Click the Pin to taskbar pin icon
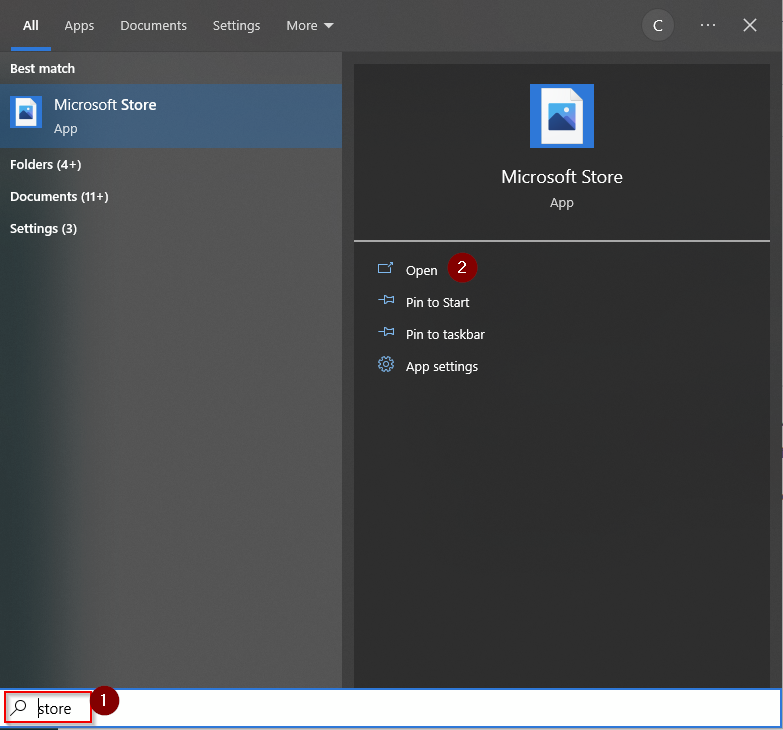This screenshot has width=783, height=730. click(x=386, y=332)
